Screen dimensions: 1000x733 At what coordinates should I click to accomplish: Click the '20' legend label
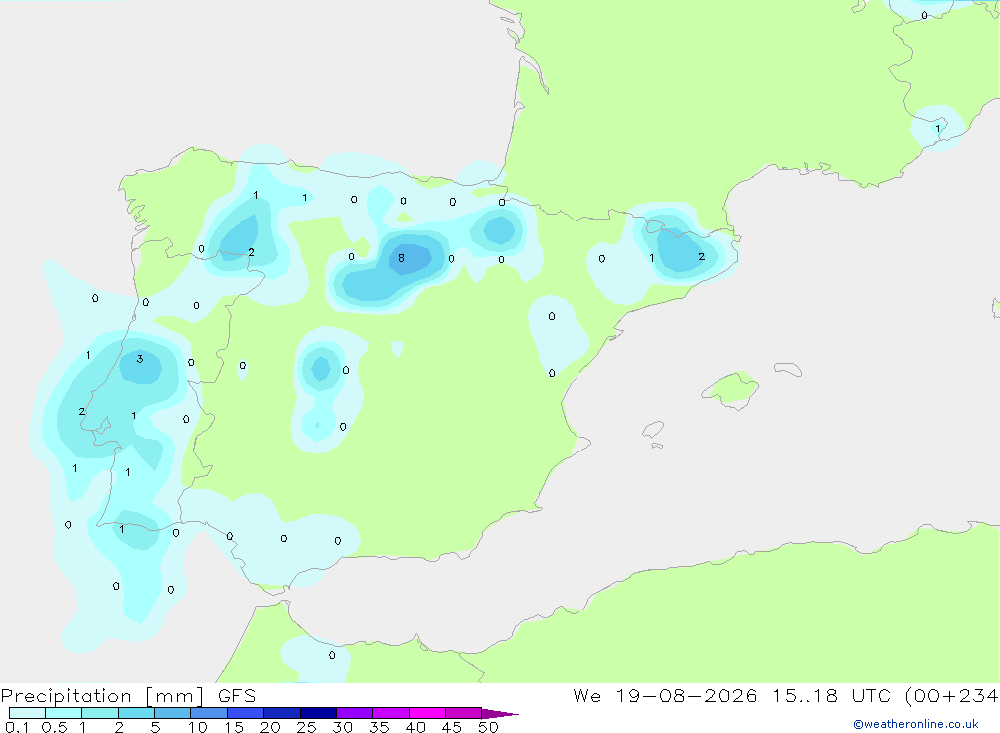[x=270, y=727]
